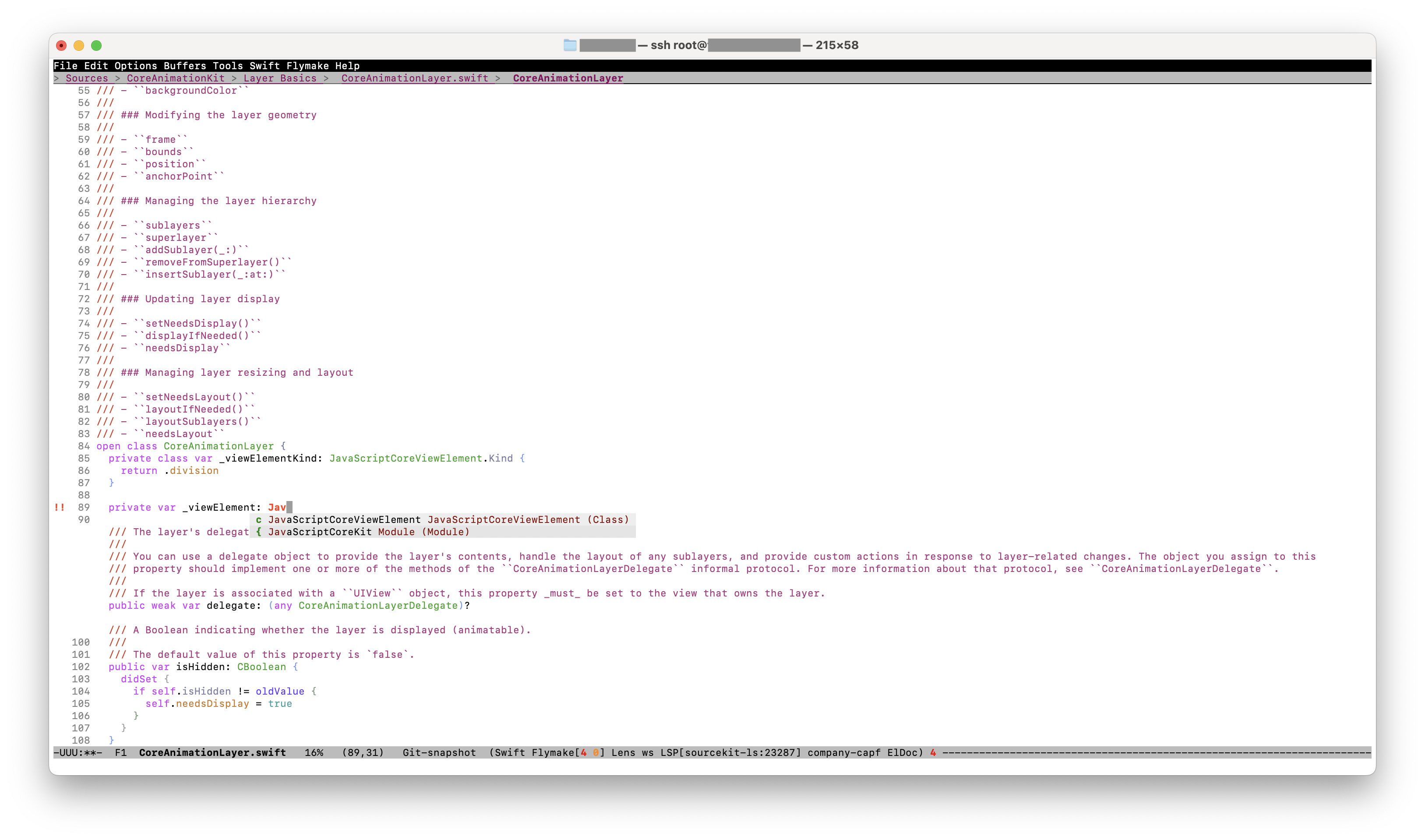Image resolution: width=1425 pixels, height=840 pixels.
Task: Open the File menu
Action: pyautogui.click(x=65, y=66)
